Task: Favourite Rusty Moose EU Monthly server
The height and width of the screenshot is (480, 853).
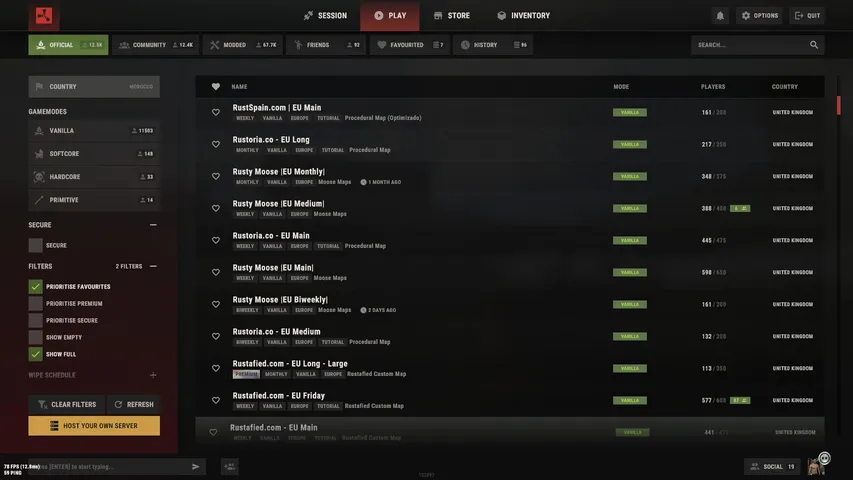Action: coord(216,176)
